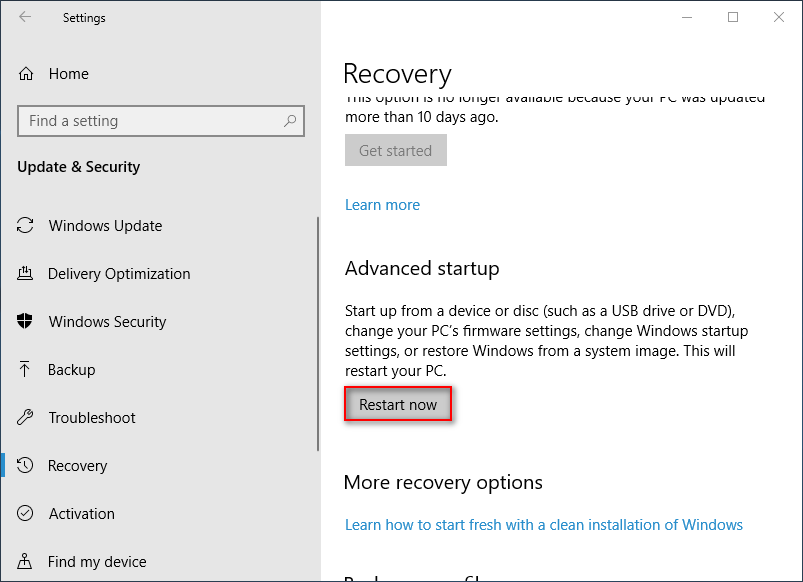Screen dimensions: 803x582
Task: Click the Delivery Optimization icon
Action: [x=26, y=274]
